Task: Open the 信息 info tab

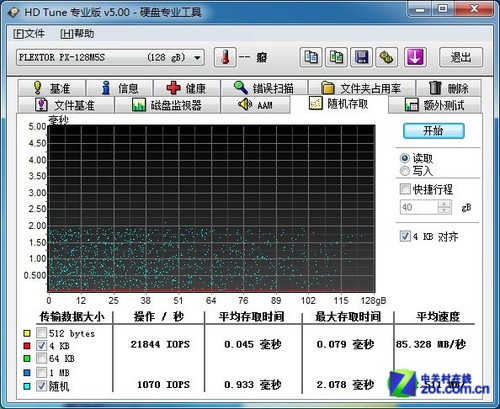Action: 120,88
